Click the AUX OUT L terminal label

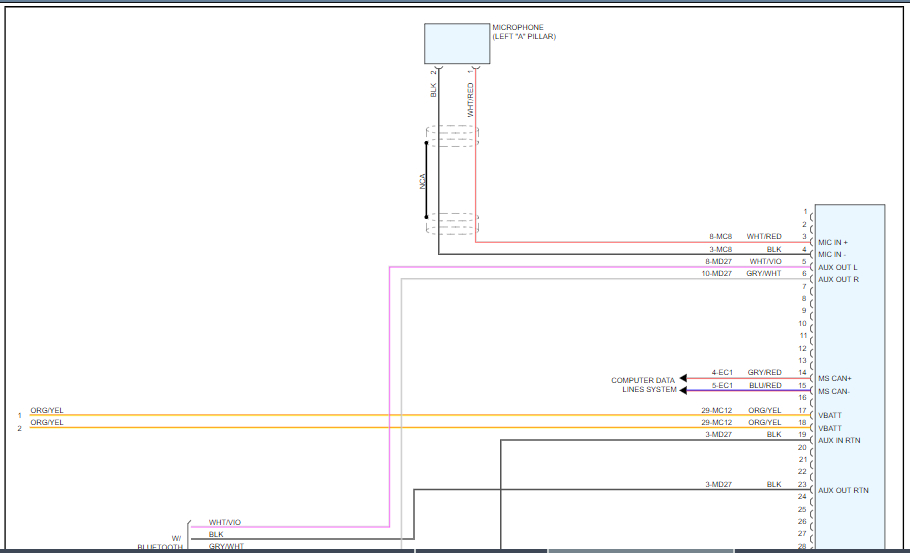tap(837, 267)
